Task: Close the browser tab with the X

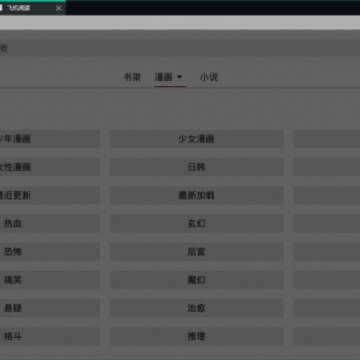Action: point(58,8)
